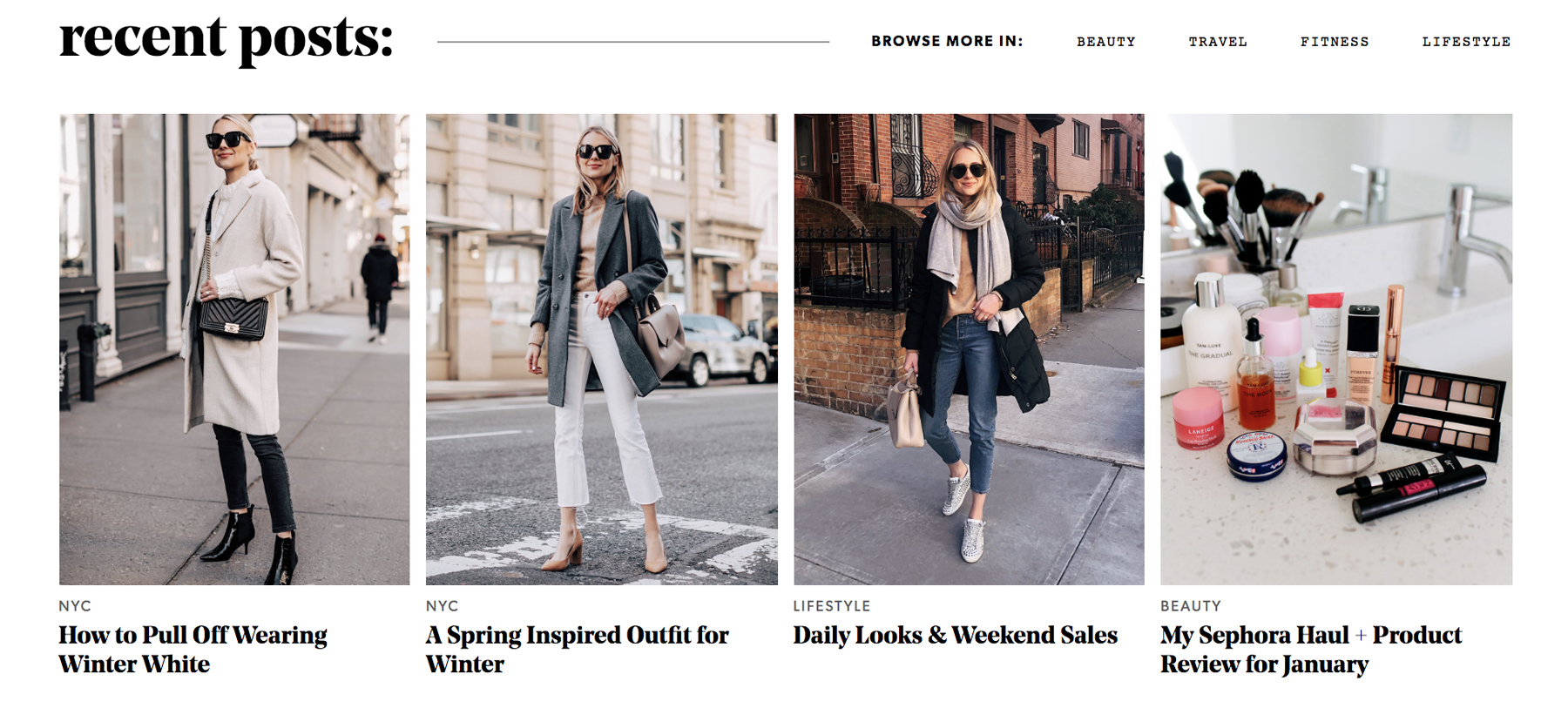Select BEAUTY tag under Sephora photo
Screen dimensions: 1568x708
[x=1191, y=606]
